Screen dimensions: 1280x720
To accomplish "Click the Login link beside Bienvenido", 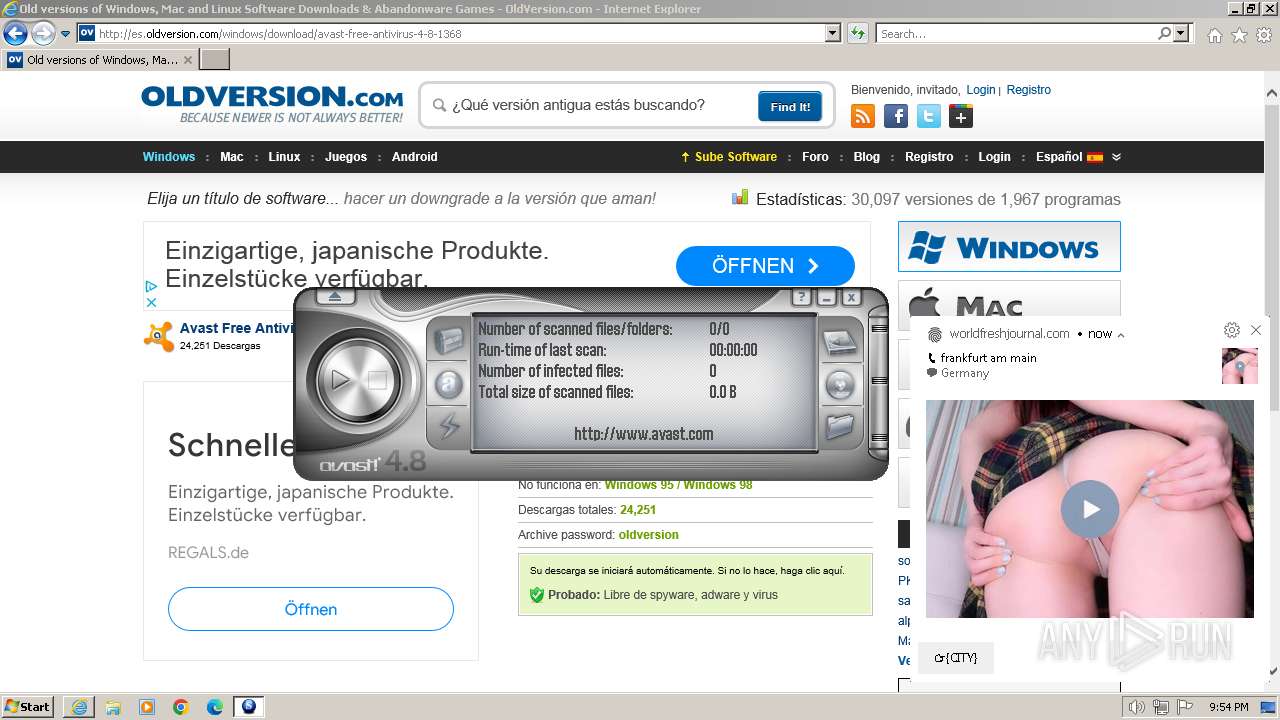I will click(x=980, y=90).
